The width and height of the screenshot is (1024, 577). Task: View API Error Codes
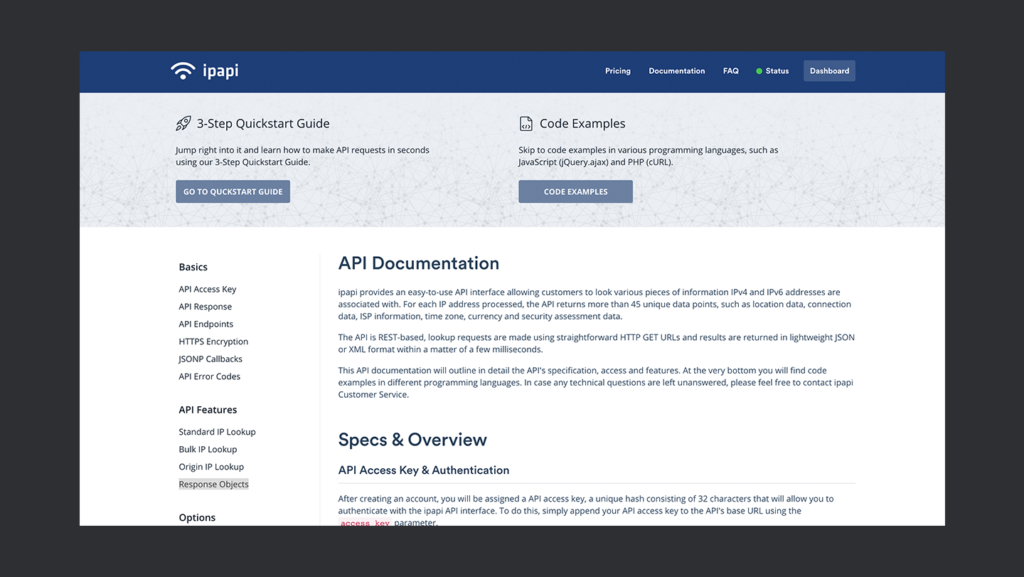tap(208, 376)
